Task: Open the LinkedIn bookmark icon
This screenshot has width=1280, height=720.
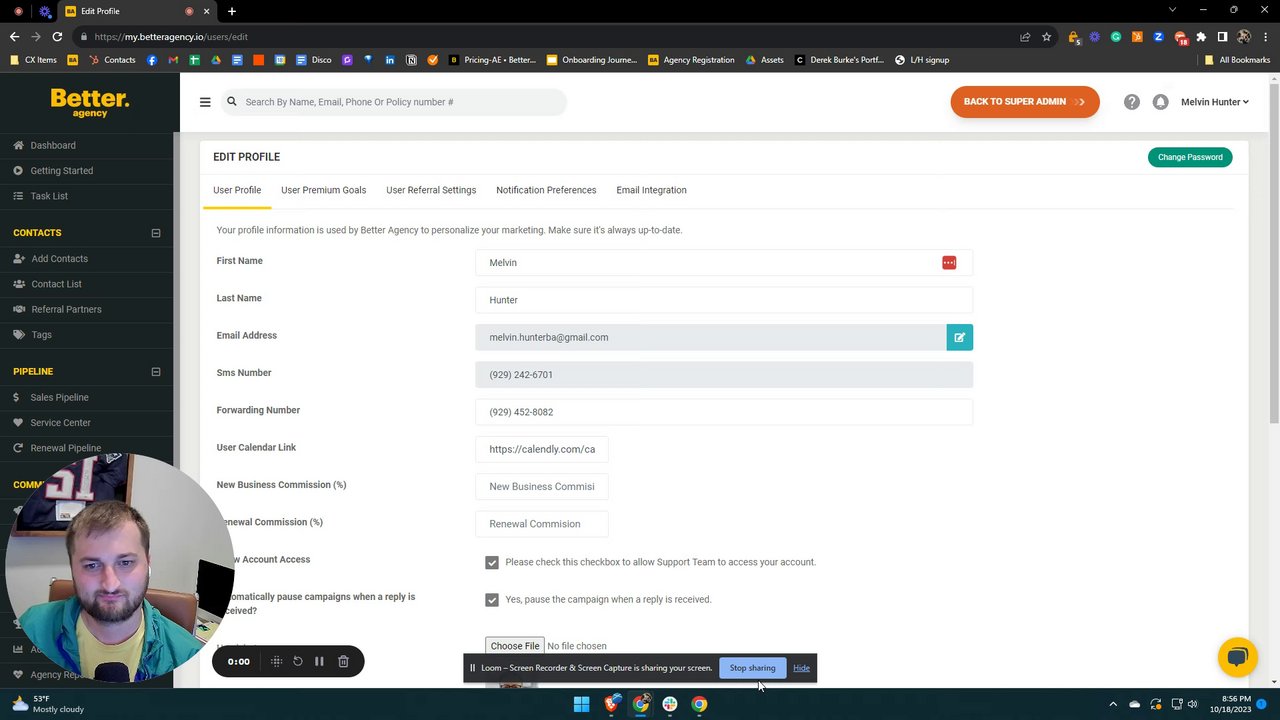Action: pyautogui.click(x=389, y=60)
